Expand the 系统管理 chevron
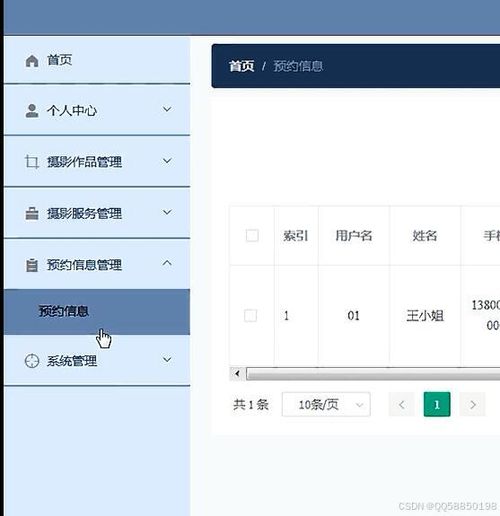The height and width of the screenshot is (516, 500). click(167, 359)
